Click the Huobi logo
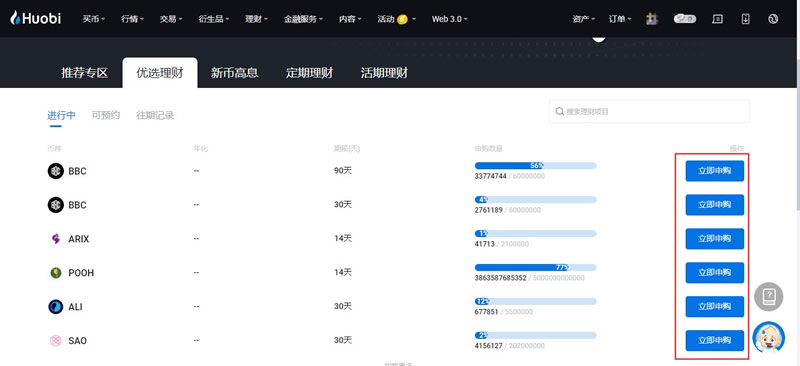The width and height of the screenshot is (800, 366). point(36,18)
